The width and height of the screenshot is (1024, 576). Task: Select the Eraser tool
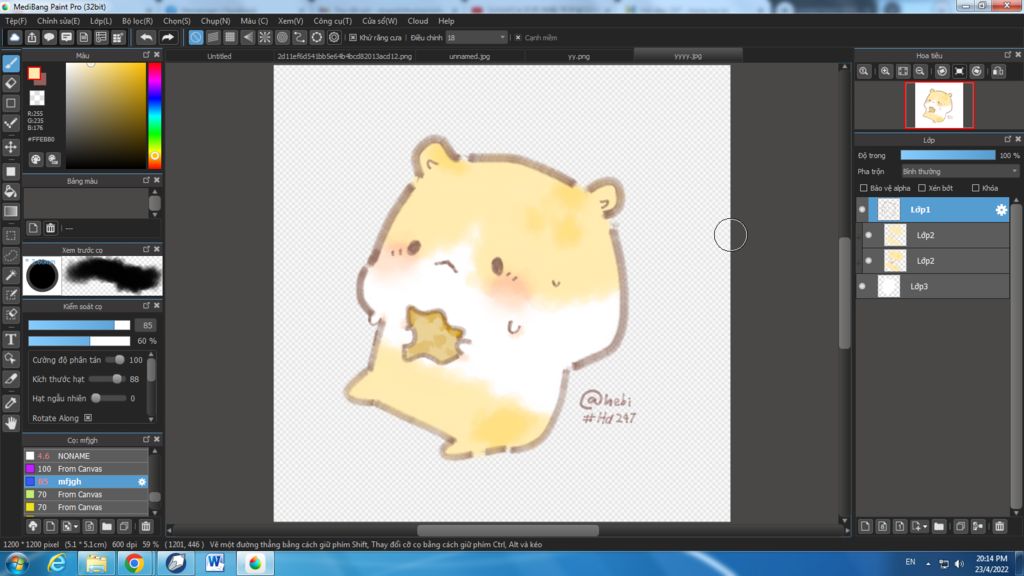pos(11,83)
